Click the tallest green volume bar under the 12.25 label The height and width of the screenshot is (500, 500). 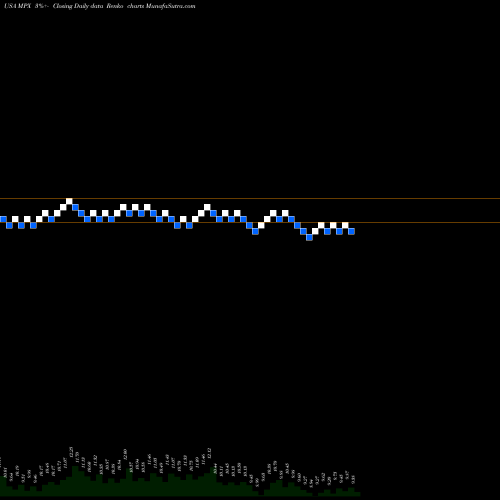[x=75, y=481]
